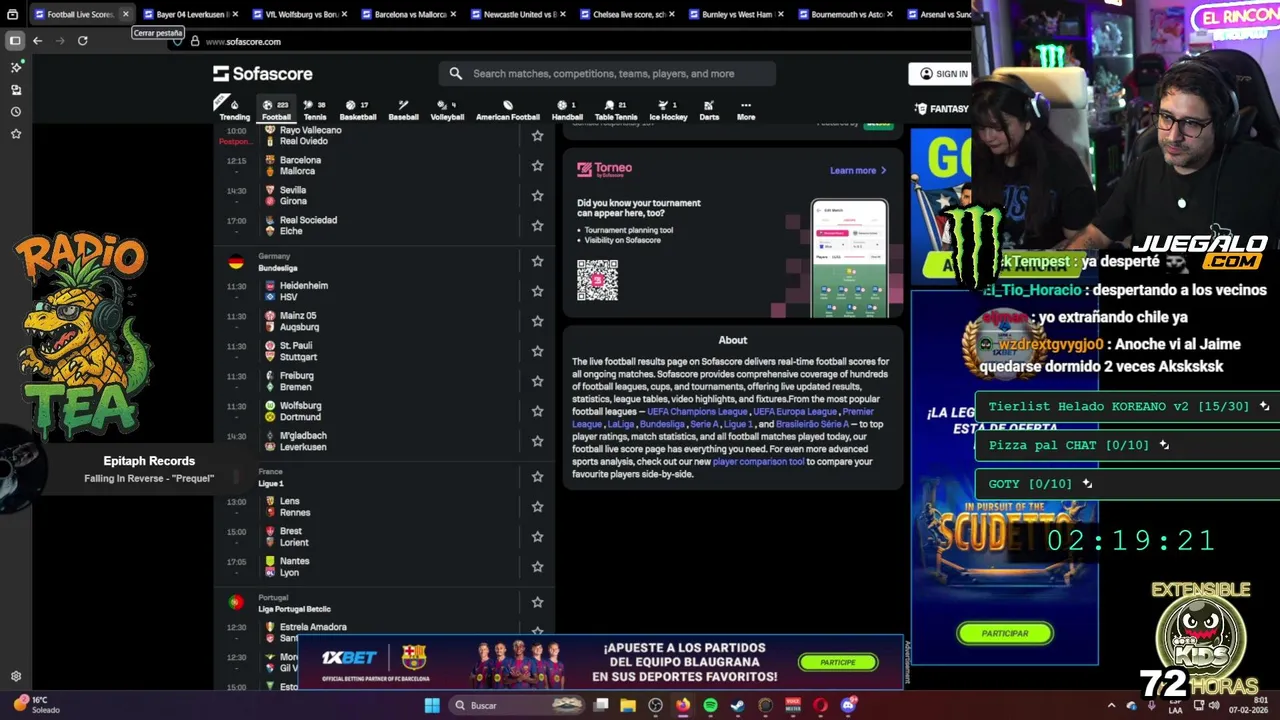Open File Explorer from the taskbar
The width and height of the screenshot is (1280, 720).
(x=628, y=705)
